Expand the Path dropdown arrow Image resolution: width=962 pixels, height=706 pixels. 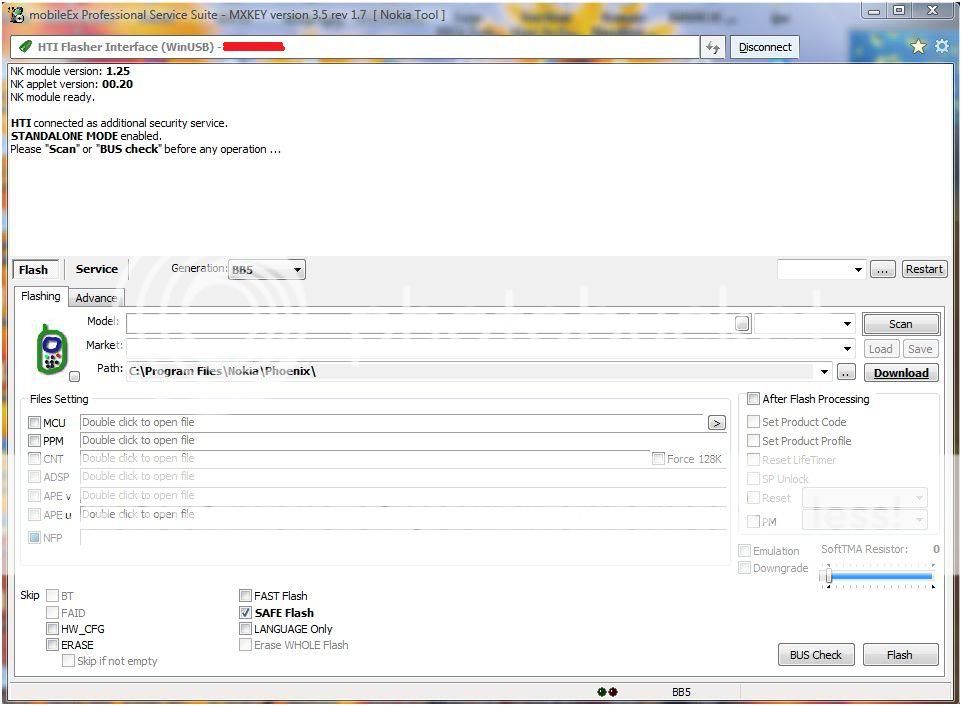[x=824, y=372]
